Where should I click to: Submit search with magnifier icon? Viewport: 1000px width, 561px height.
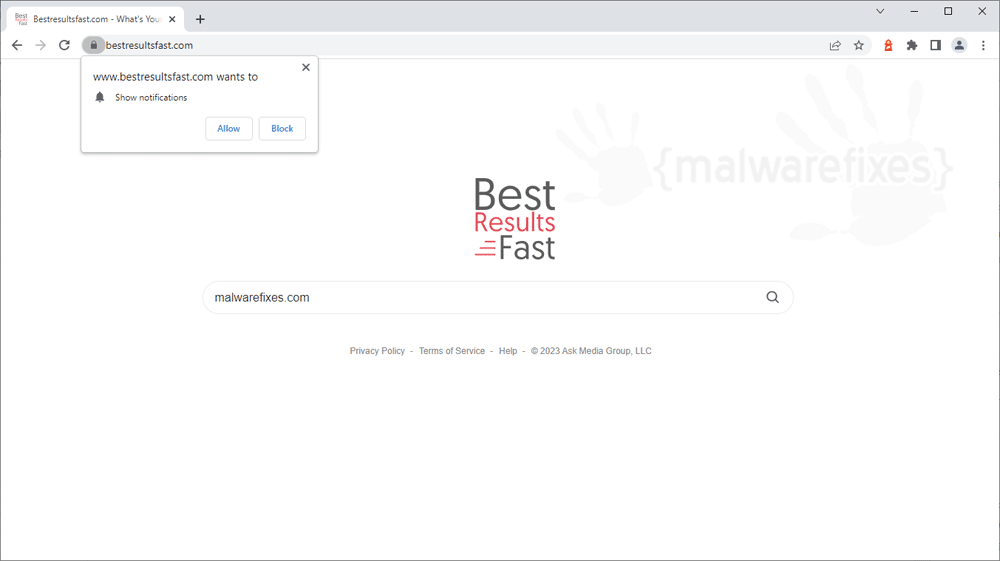point(772,297)
